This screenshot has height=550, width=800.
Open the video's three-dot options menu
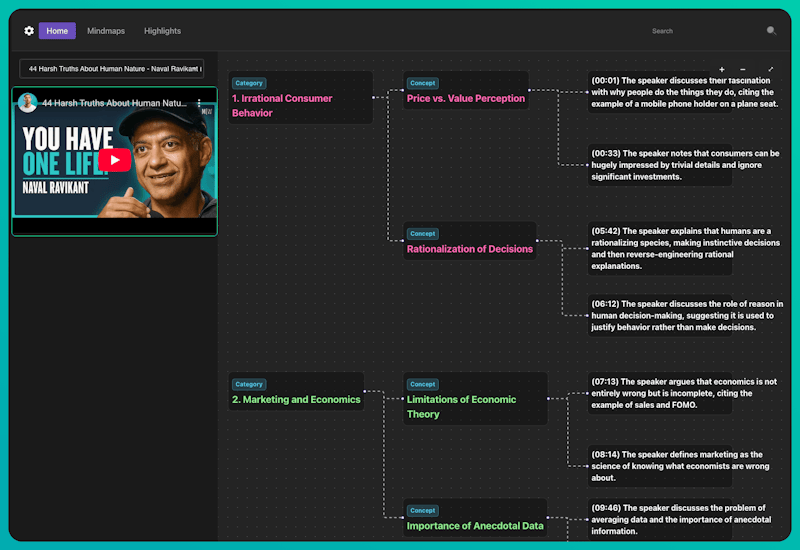click(x=199, y=103)
